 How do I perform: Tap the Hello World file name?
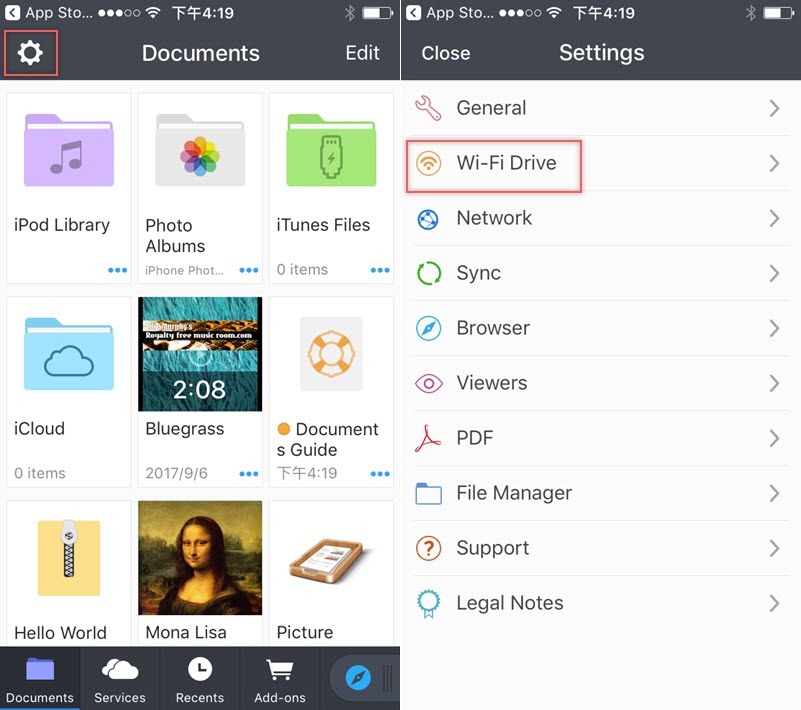60,633
